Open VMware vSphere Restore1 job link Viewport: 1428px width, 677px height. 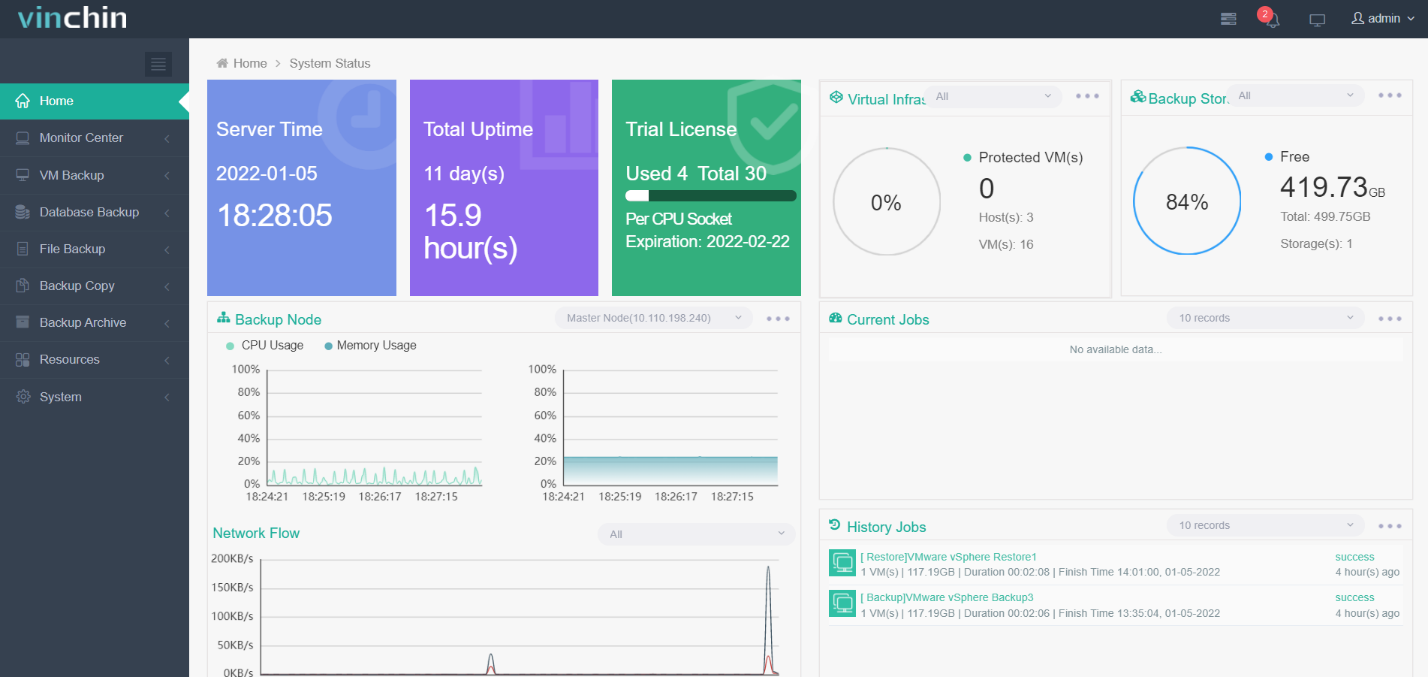point(948,557)
